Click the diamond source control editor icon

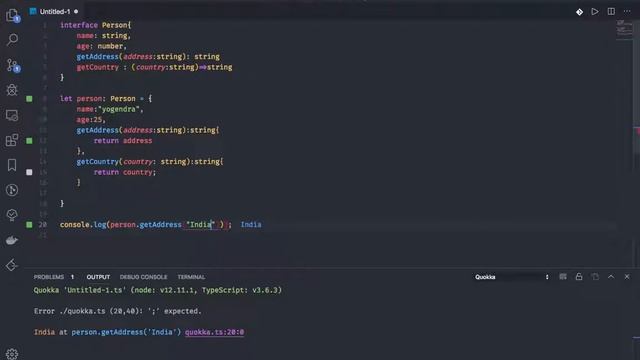click(579, 12)
